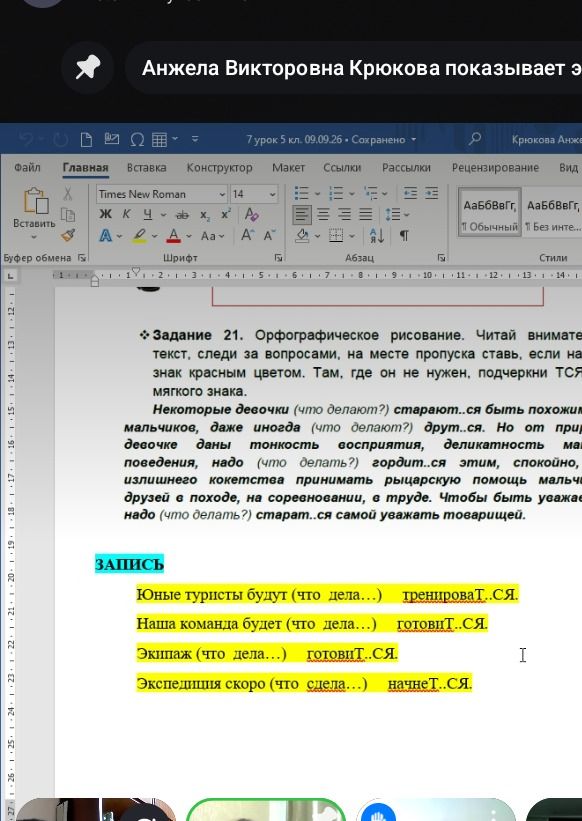Switch to the Вставка tab
Screen dimensions: 582x821
pos(147,168)
